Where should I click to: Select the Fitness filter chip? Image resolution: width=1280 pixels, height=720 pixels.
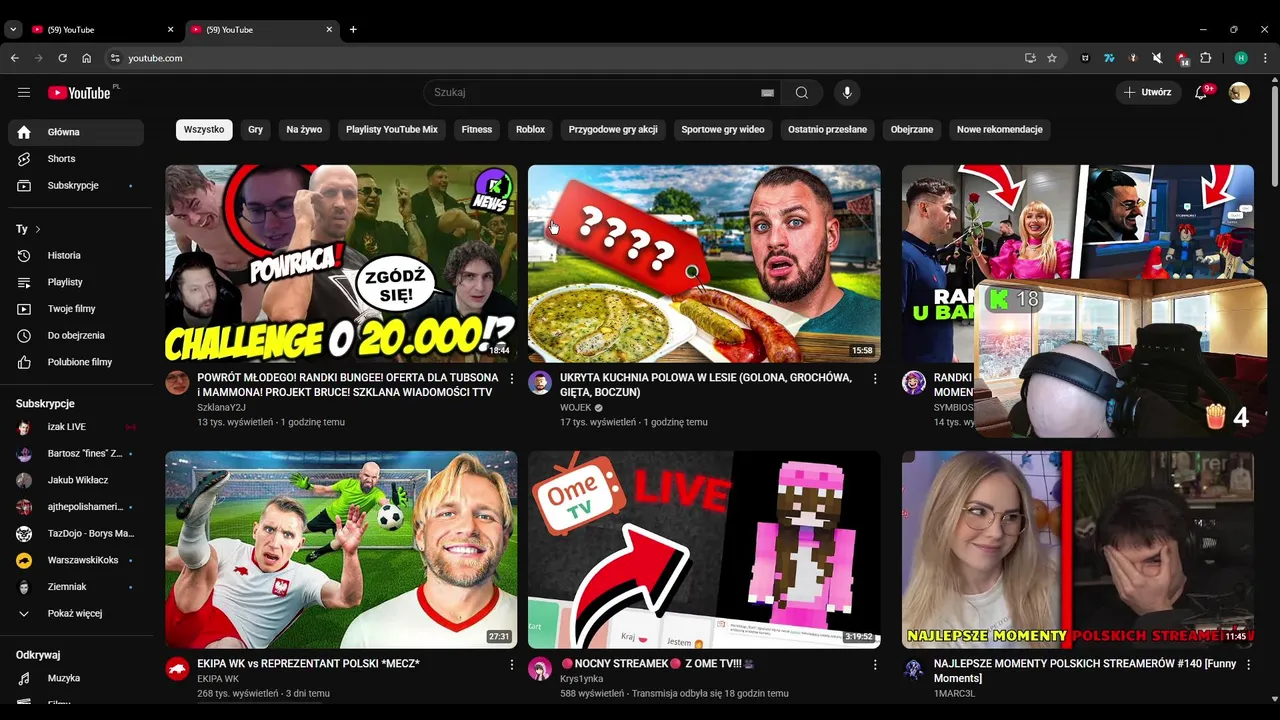point(477,129)
